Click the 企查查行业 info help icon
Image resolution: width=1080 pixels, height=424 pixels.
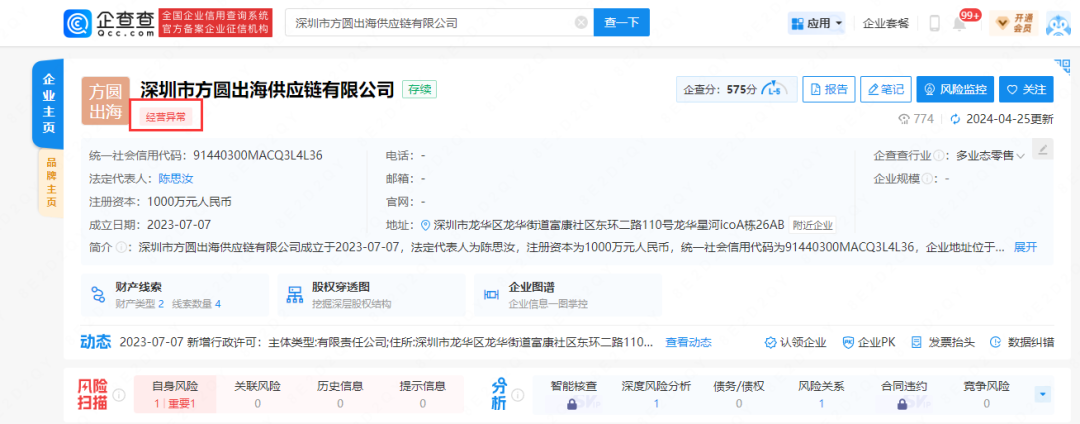pos(941,156)
